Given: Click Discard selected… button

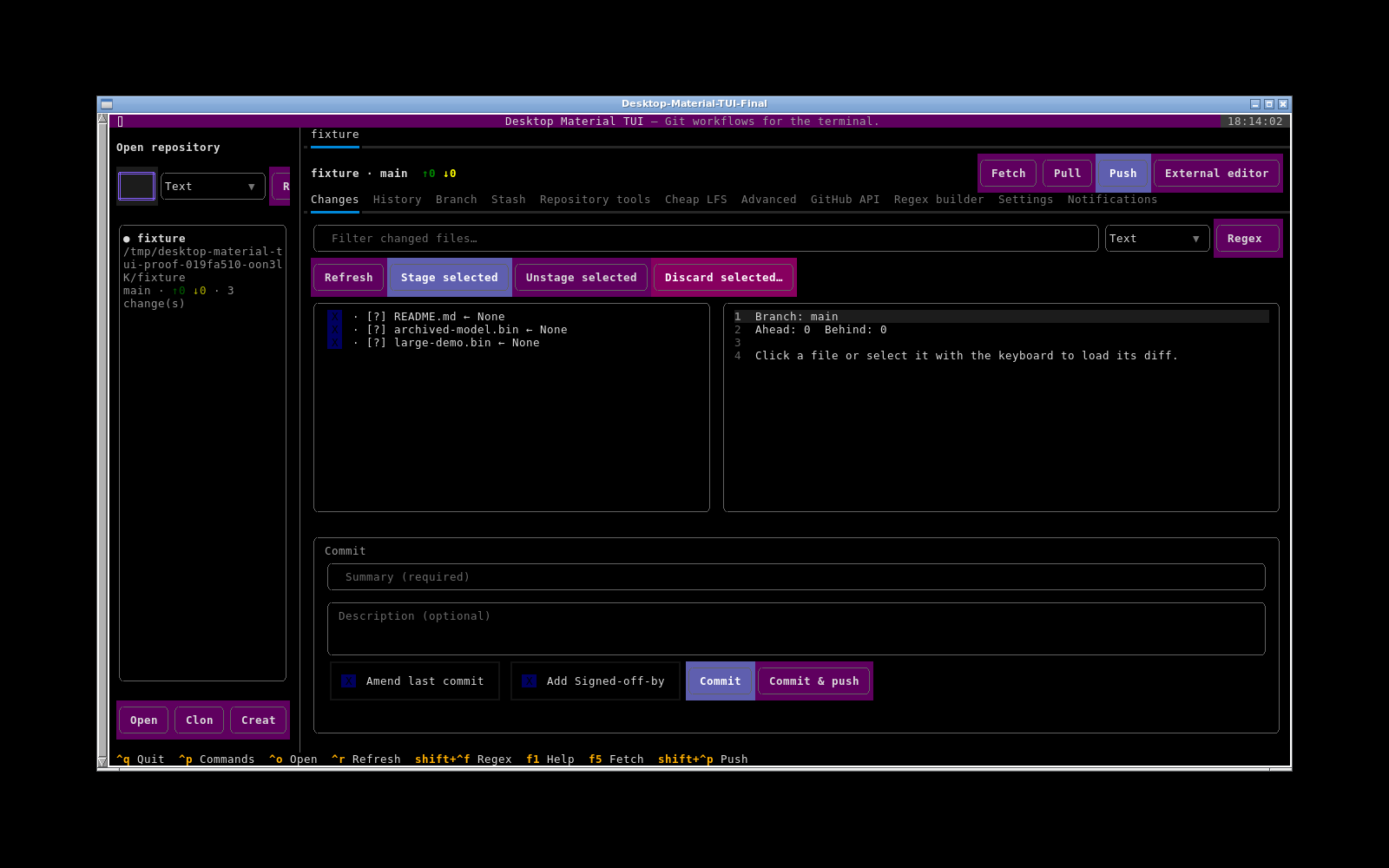Looking at the screenshot, I should click(724, 278).
